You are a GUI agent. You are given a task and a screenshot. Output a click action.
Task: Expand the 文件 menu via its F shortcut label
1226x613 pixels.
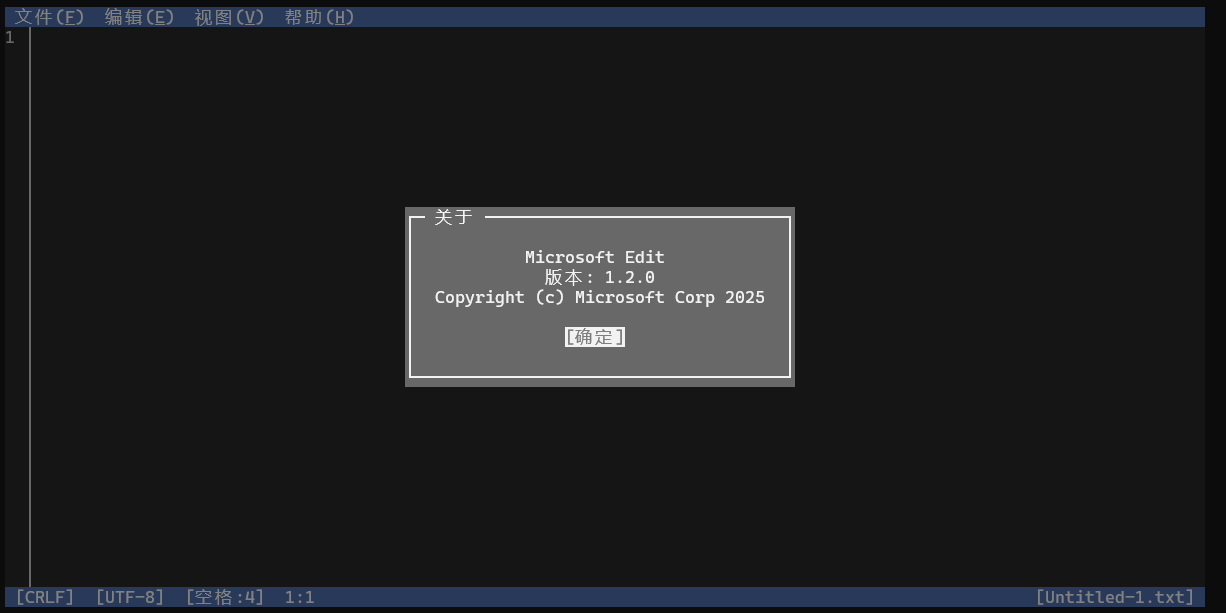tap(69, 16)
